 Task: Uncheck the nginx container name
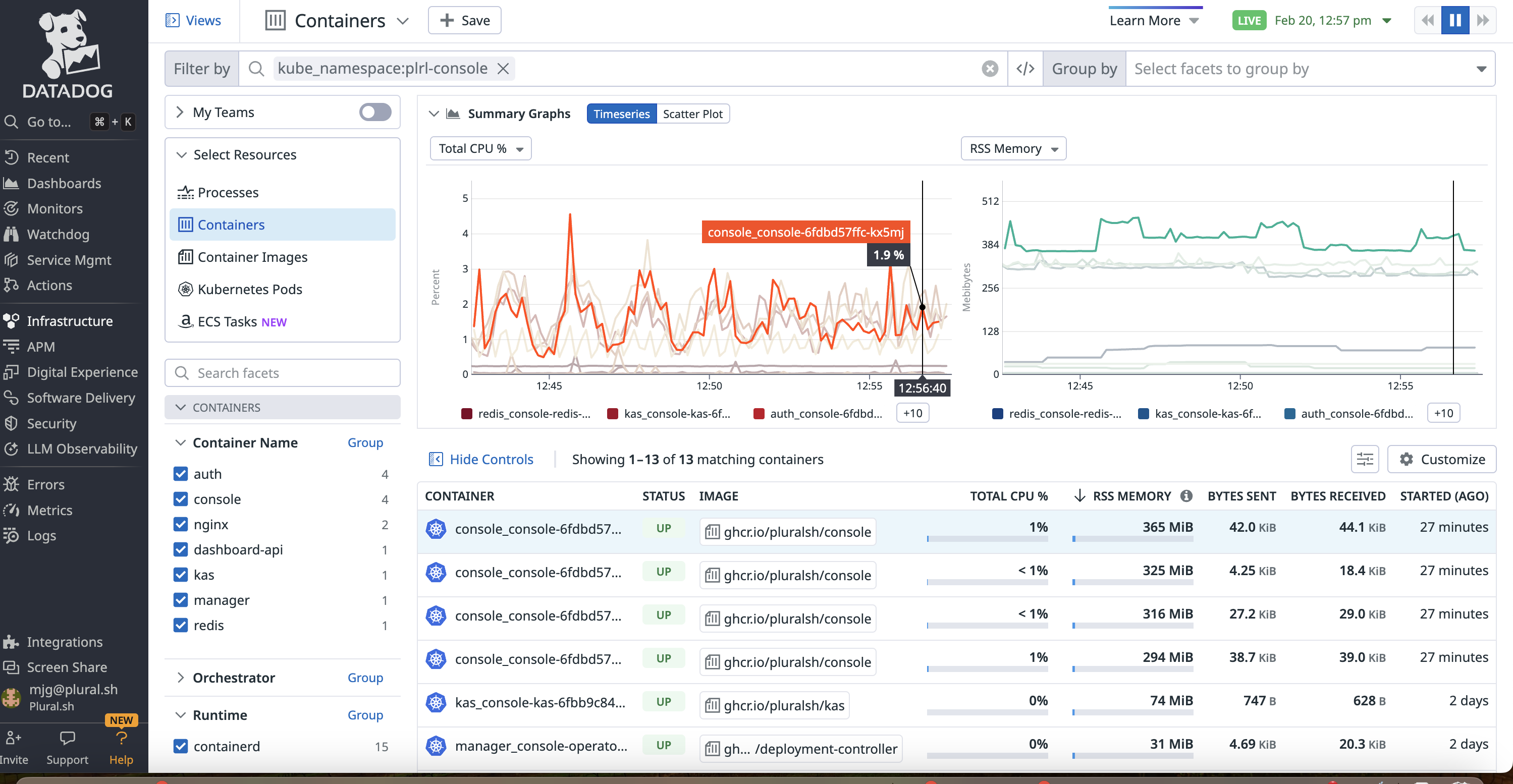[x=181, y=524]
